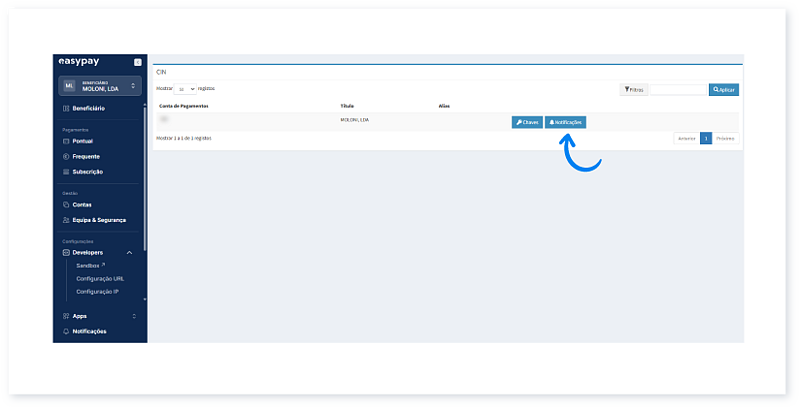Open the Beneficiário sidebar section
The image size is (800, 409).
click(88, 108)
